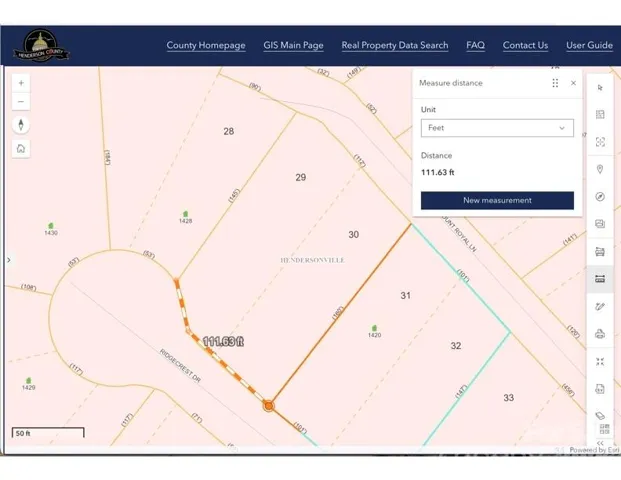The image size is (621, 480).
Task: Select parcel lot 33
Action: pos(509,398)
